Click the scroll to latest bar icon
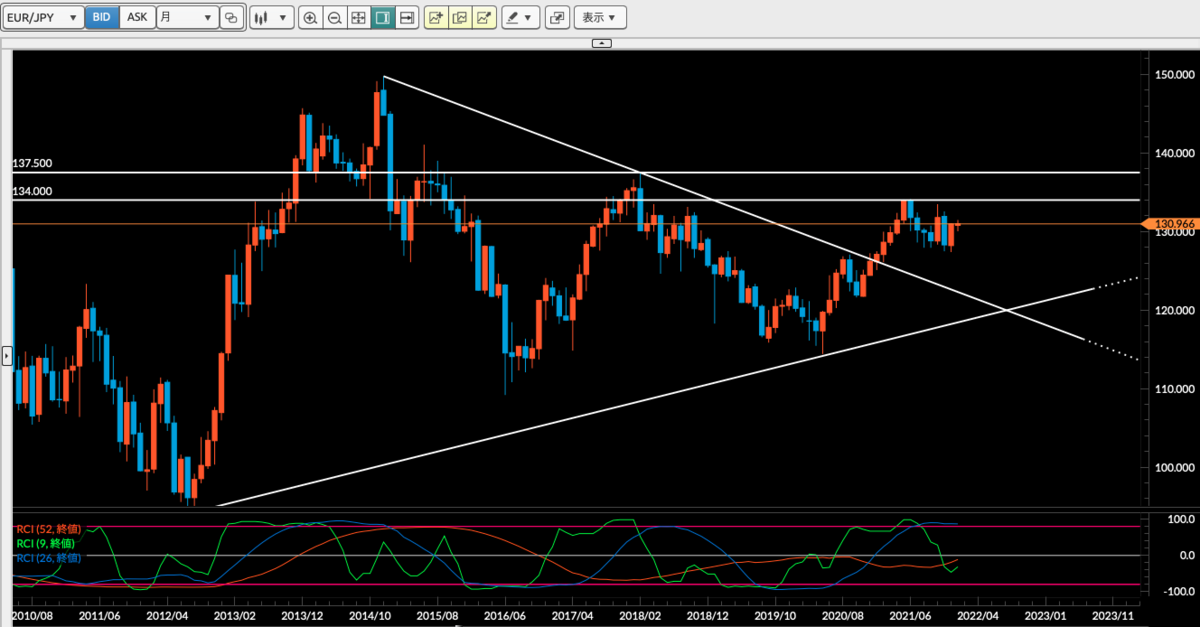This screenshot has width=1200, height=627. 406,17
